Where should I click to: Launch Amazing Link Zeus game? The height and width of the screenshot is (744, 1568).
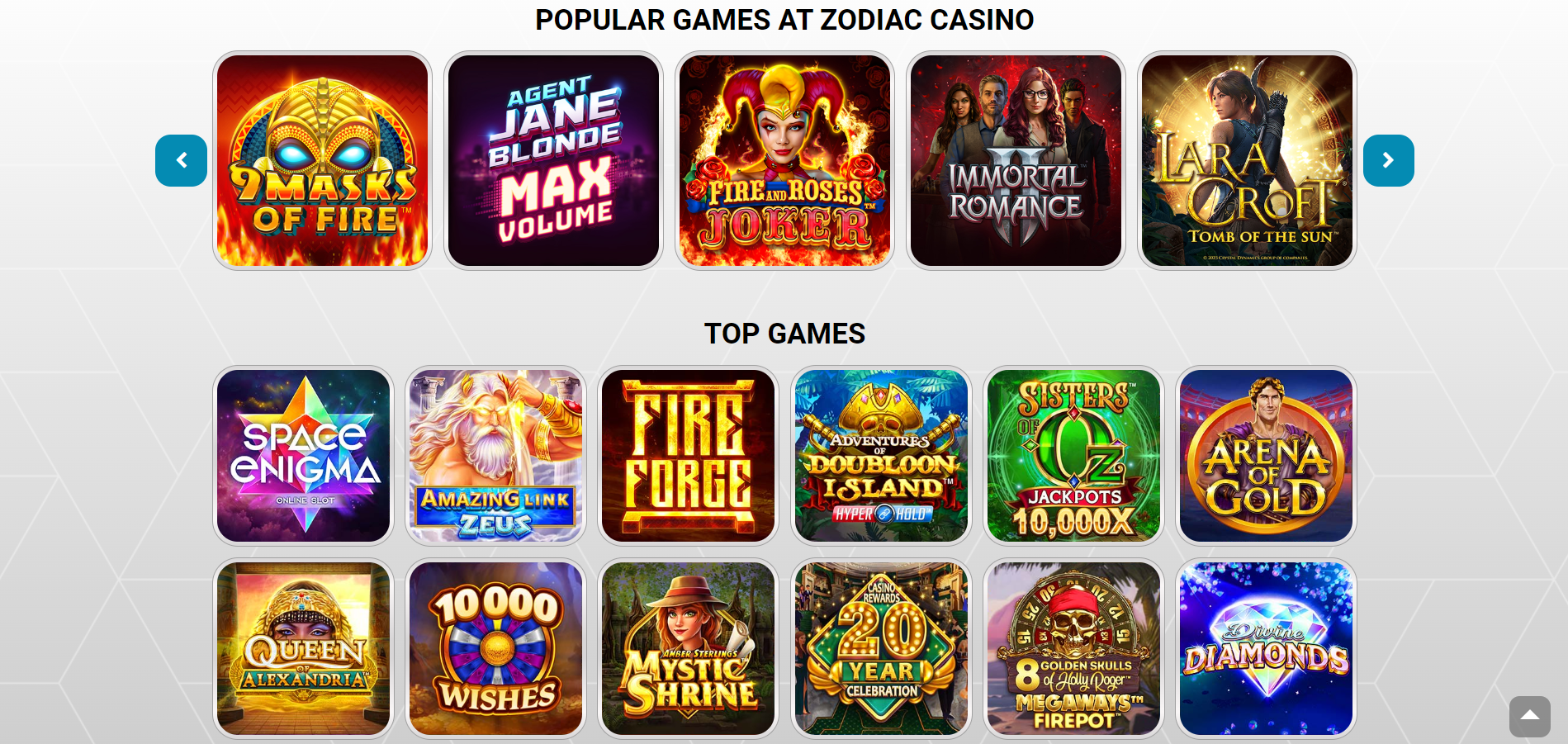pos(495,456)
